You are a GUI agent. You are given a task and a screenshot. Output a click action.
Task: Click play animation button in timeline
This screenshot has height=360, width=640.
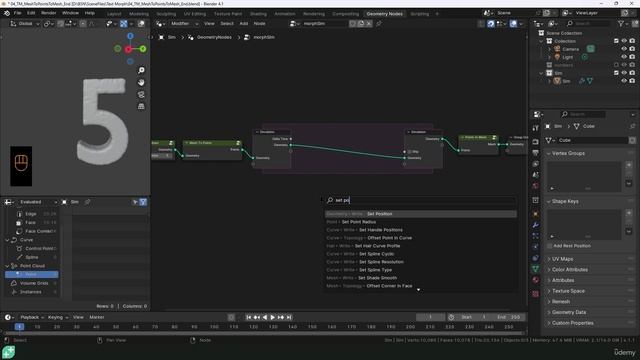(x=273, y=317)
